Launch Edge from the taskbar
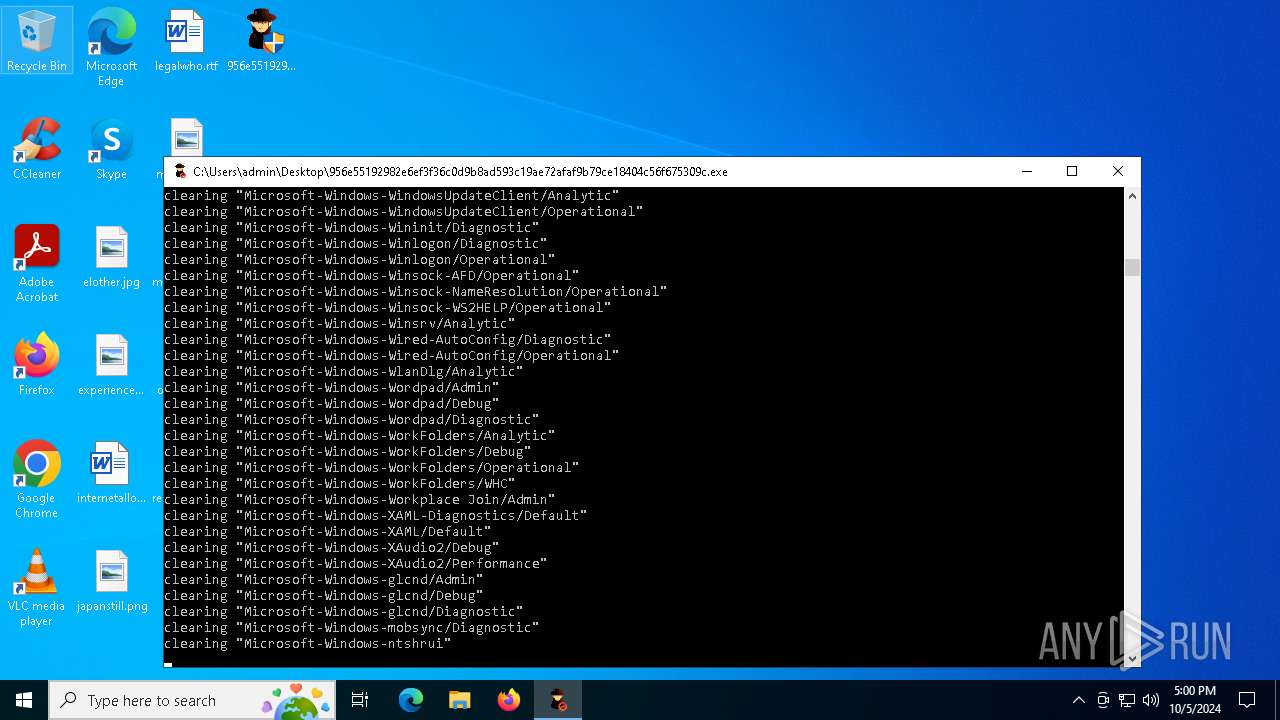1280x720 pixels. pos(411,700)
